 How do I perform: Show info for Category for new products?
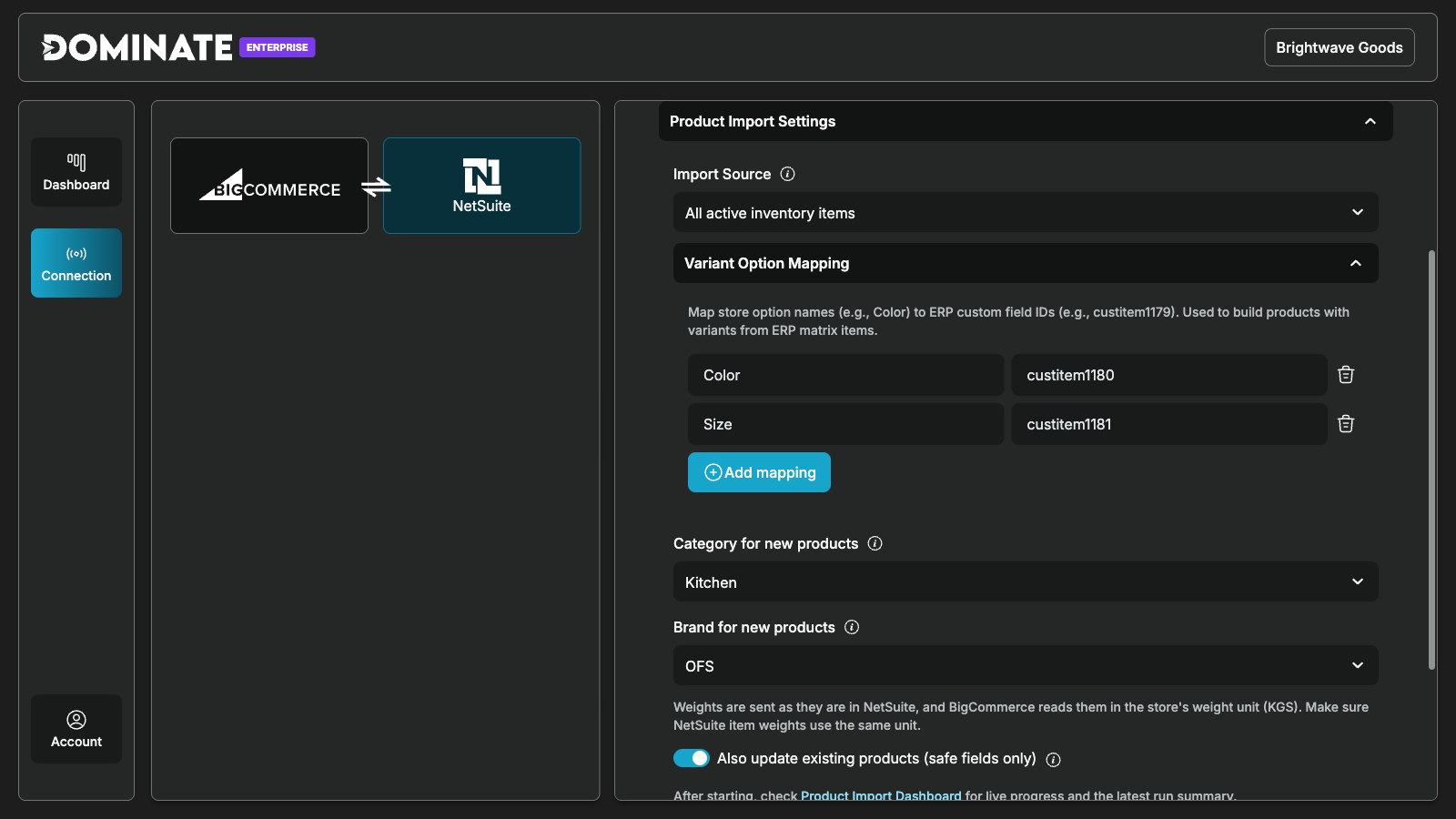click(875, 543)
